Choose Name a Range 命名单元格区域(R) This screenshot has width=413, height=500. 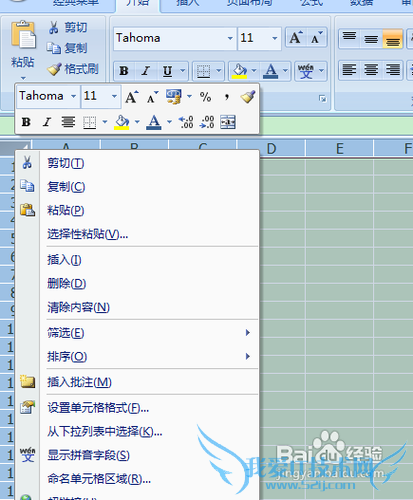click(x=137, y=479)
